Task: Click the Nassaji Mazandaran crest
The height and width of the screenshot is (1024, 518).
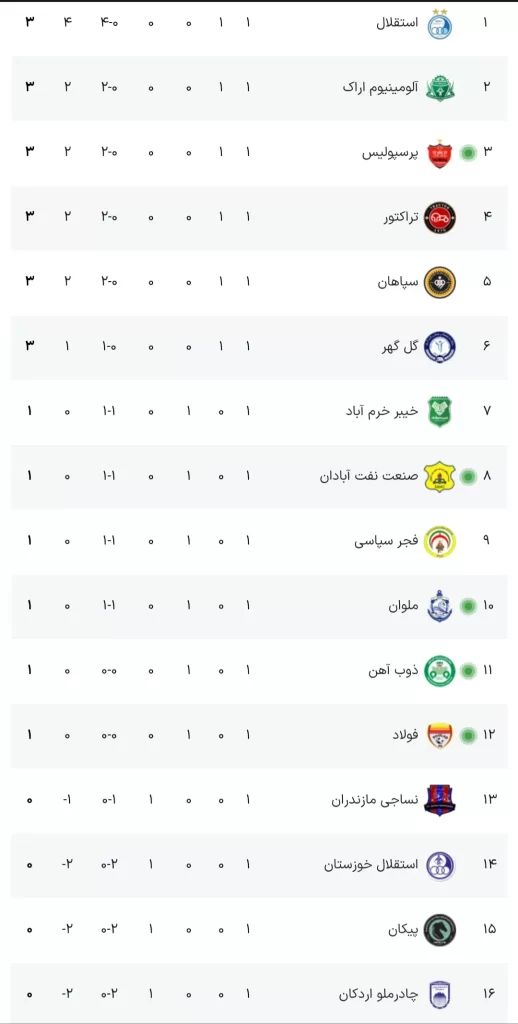Action: coord(440,801)
